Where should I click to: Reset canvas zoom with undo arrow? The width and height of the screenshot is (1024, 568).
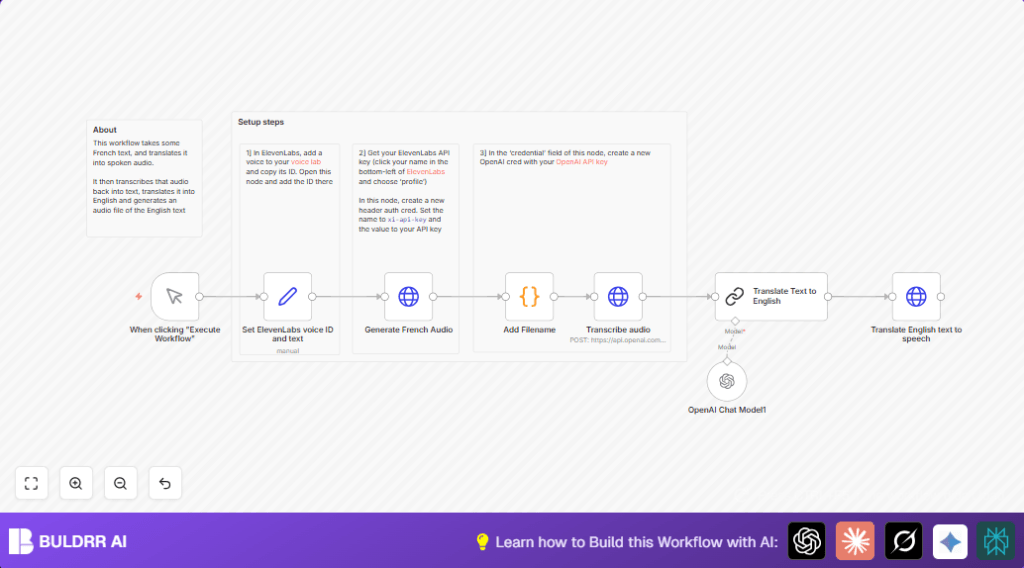coord(165,483)
